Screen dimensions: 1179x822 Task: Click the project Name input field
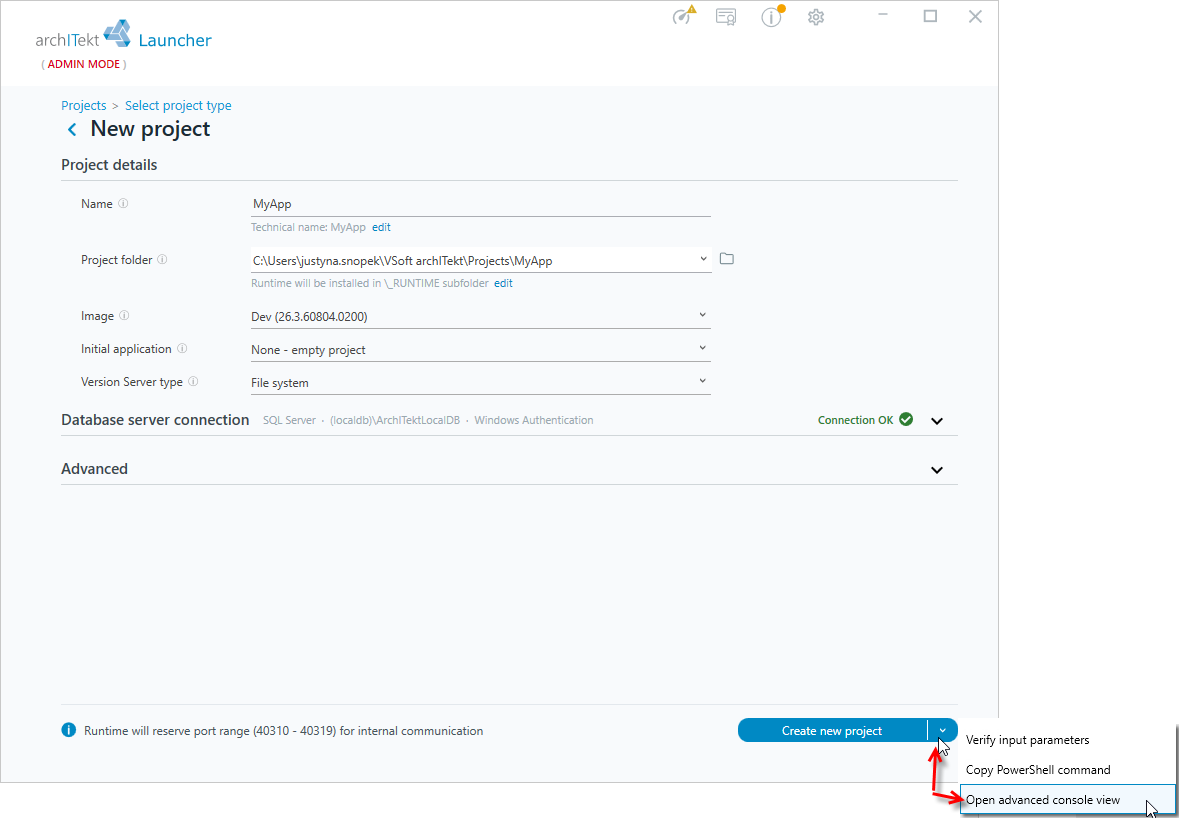click(x=480, y=204)
